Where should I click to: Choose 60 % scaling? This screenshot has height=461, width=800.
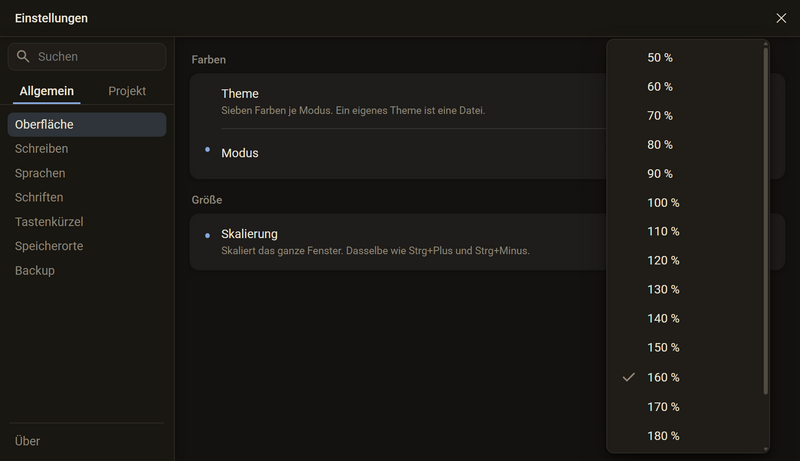point(685,87)
